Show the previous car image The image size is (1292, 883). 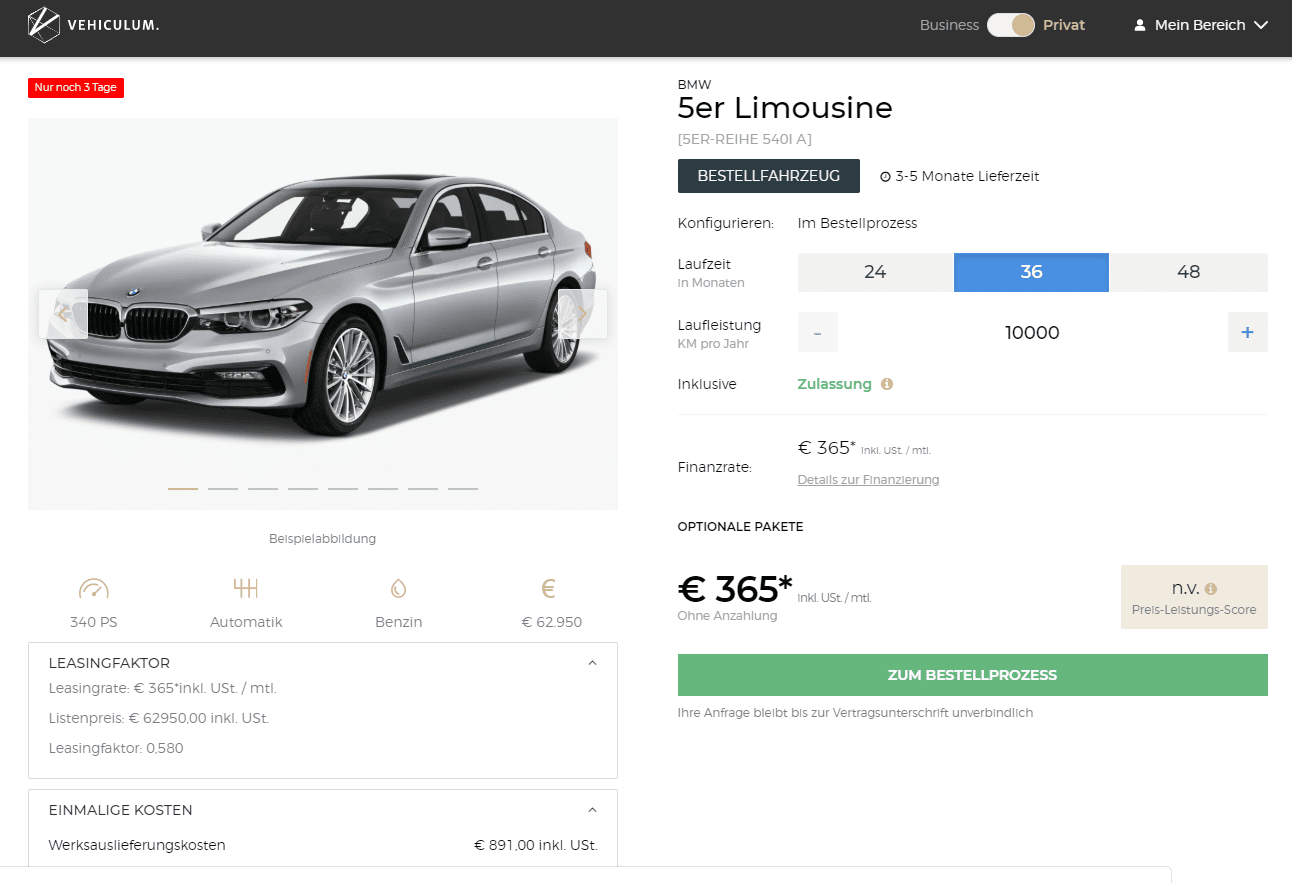point(63,314)
